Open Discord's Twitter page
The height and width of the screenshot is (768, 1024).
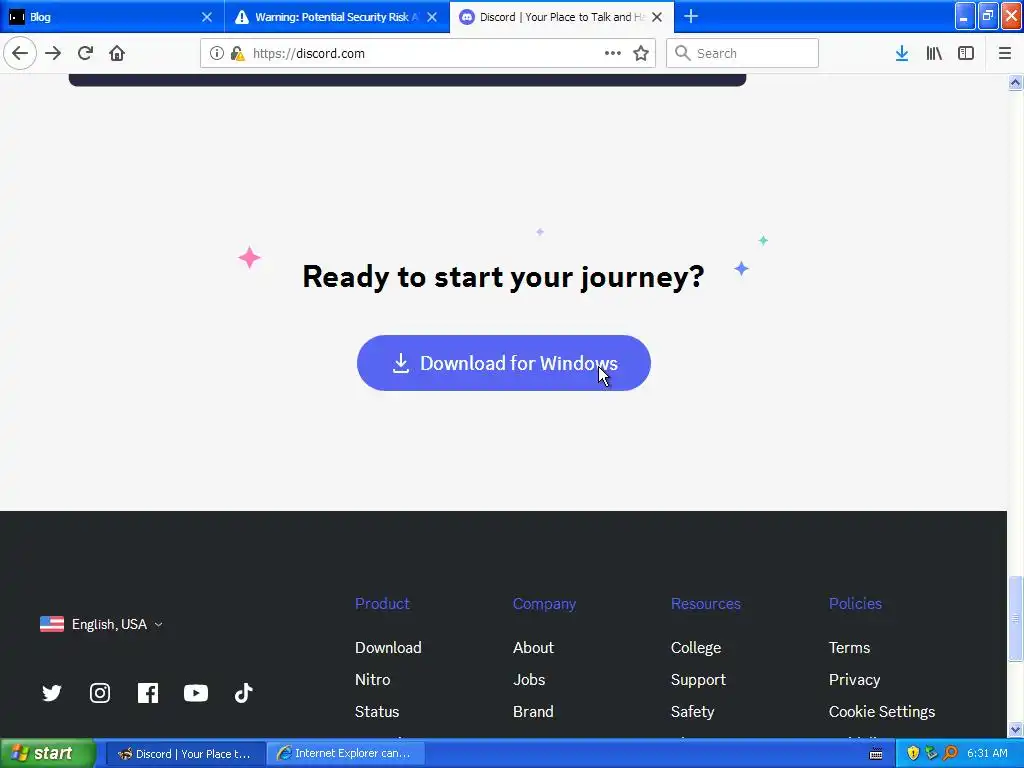(x=52, y=693)
